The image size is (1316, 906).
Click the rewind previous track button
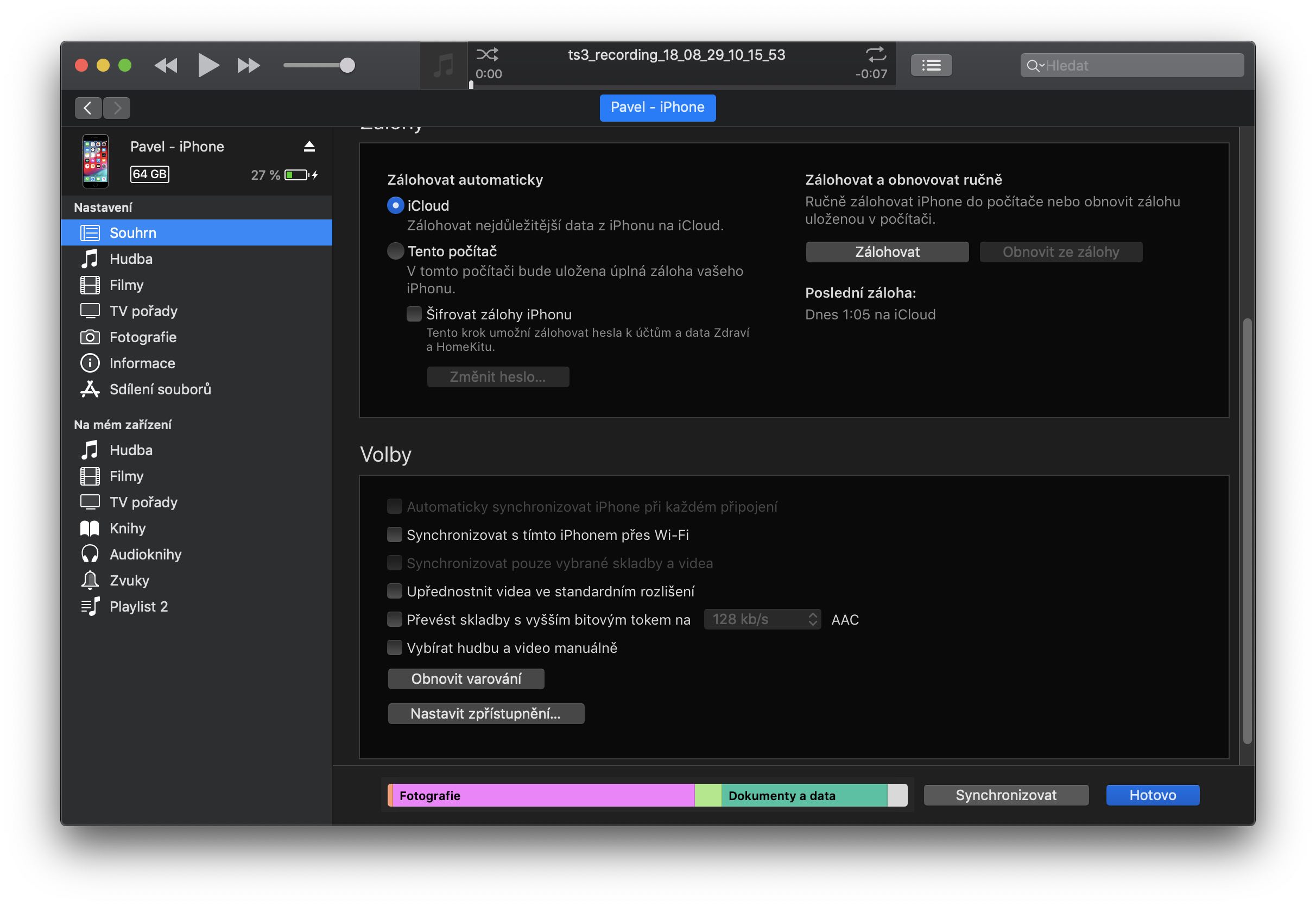(x=166, y=65)
